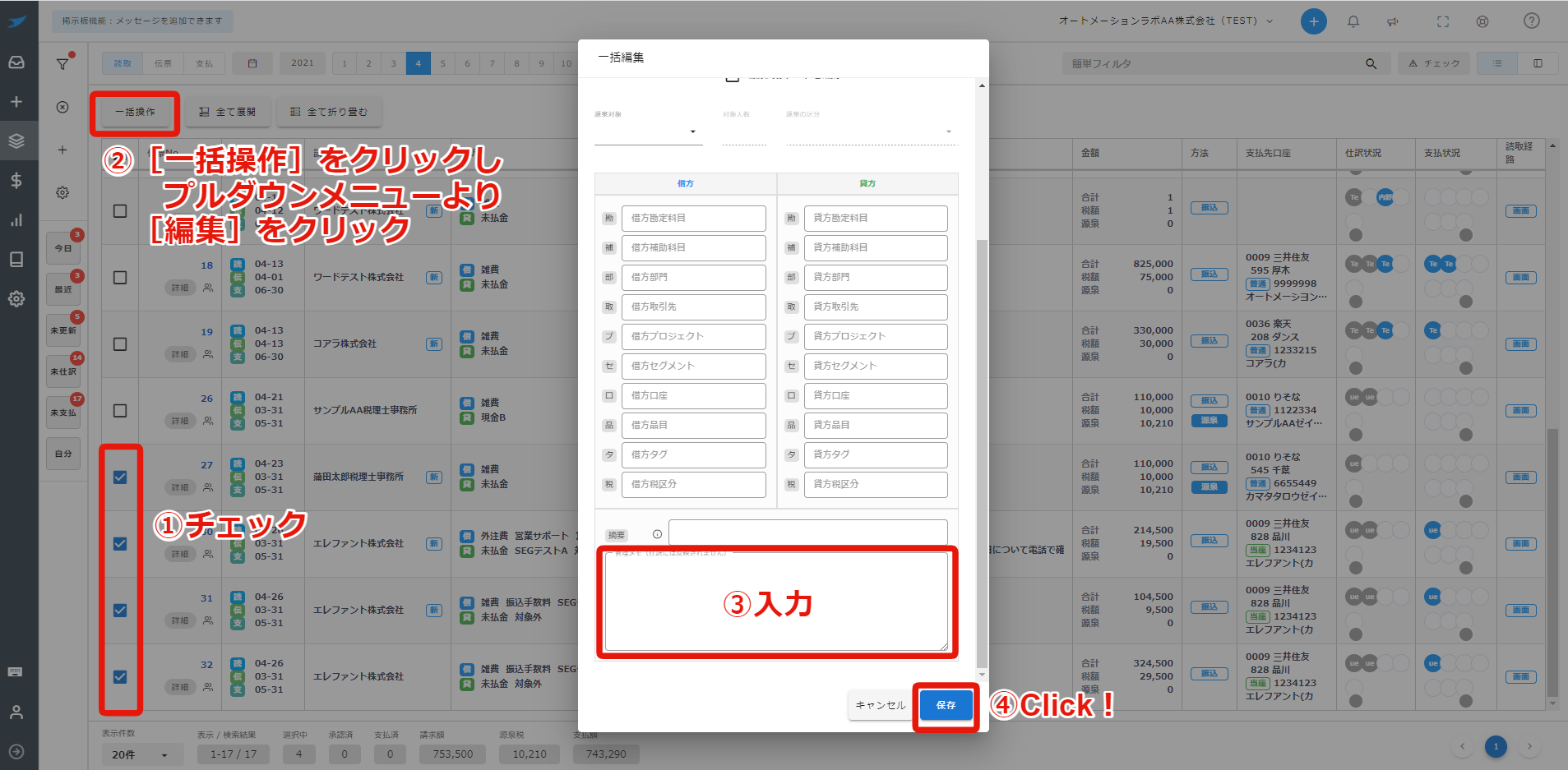
Task: Select month 8 in the month selector
Action: point(517,63)
